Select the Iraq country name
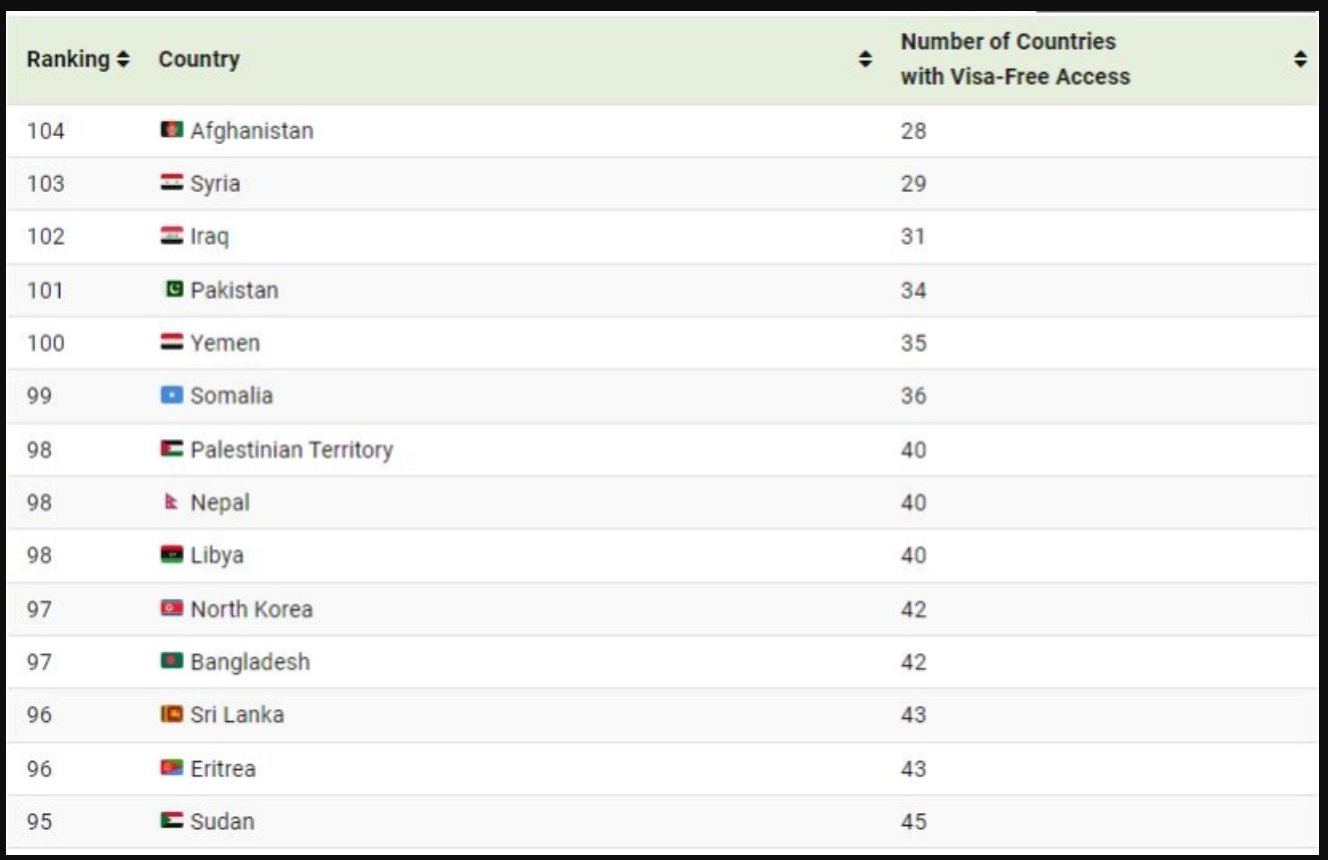 209,236
